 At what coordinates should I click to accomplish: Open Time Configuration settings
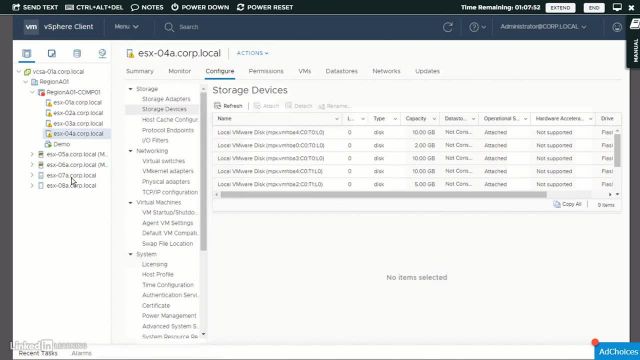click(x=168, y=285)
